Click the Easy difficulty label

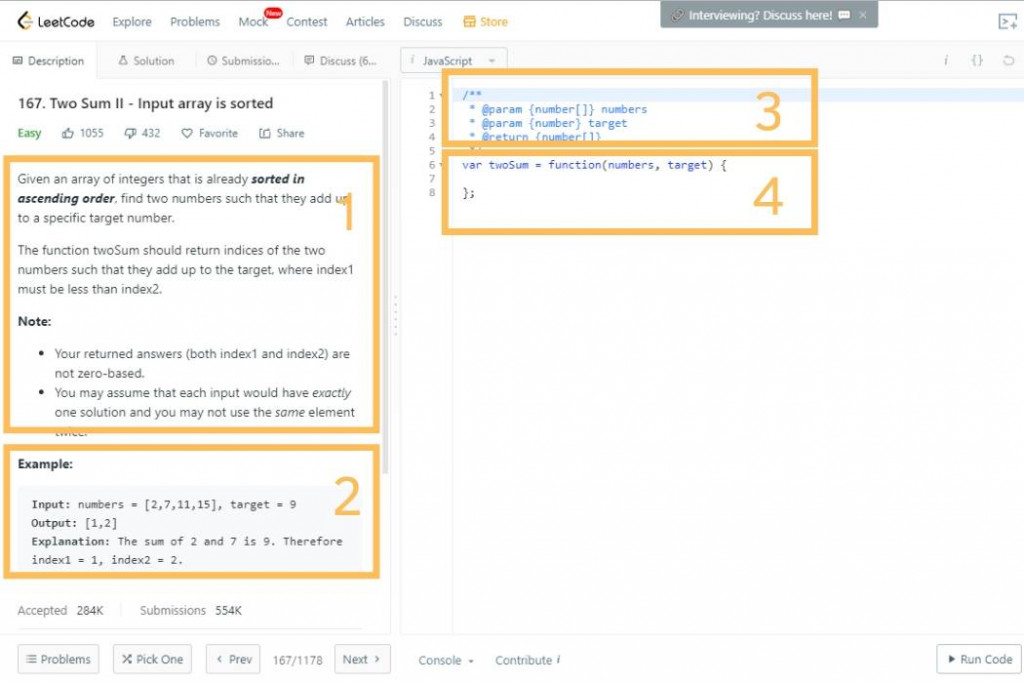click(29, 133)
